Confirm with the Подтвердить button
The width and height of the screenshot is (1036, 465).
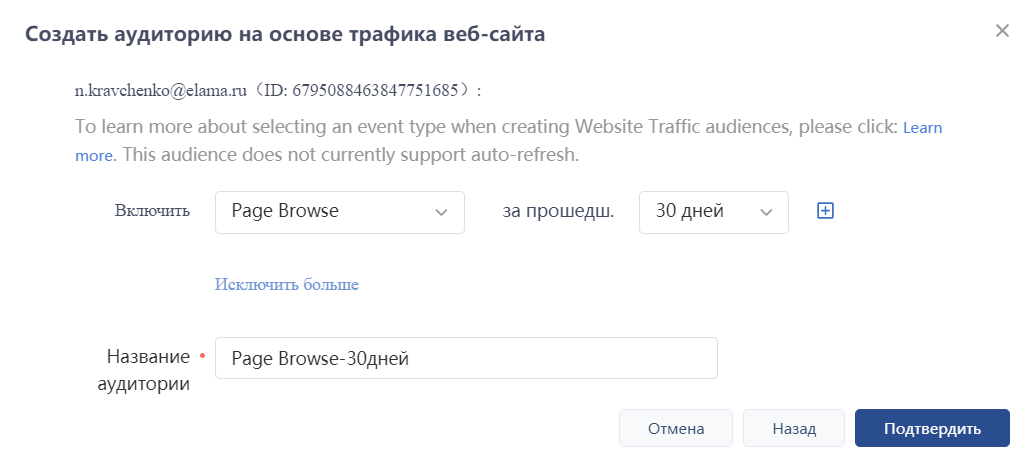pyautogui.click(x=932, y=428)
